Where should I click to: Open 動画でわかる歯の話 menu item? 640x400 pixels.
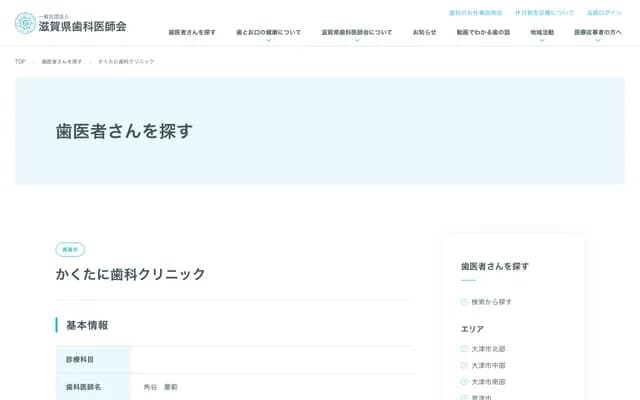[483, 32]
